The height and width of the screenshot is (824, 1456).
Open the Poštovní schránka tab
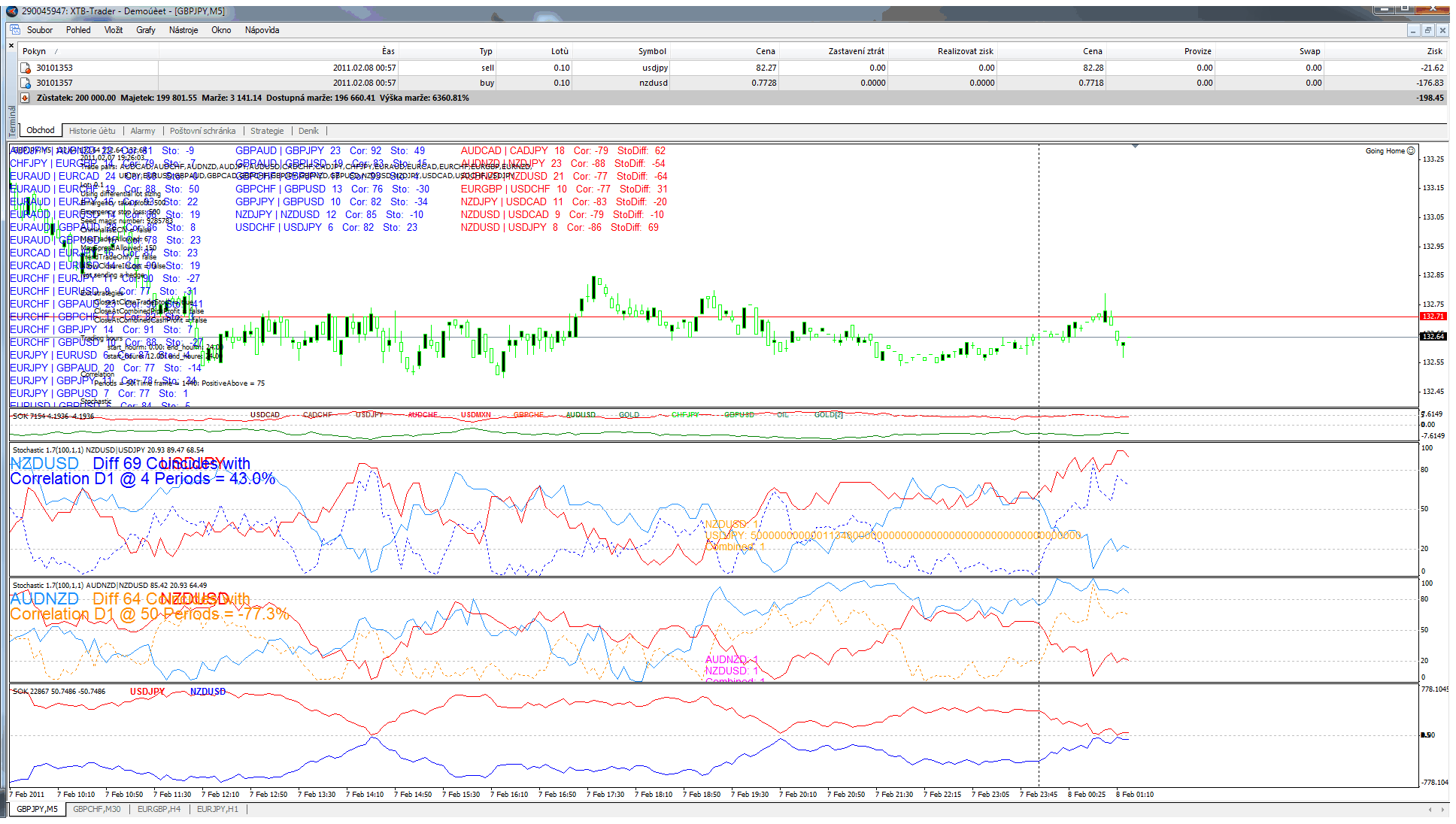point(202,131)
